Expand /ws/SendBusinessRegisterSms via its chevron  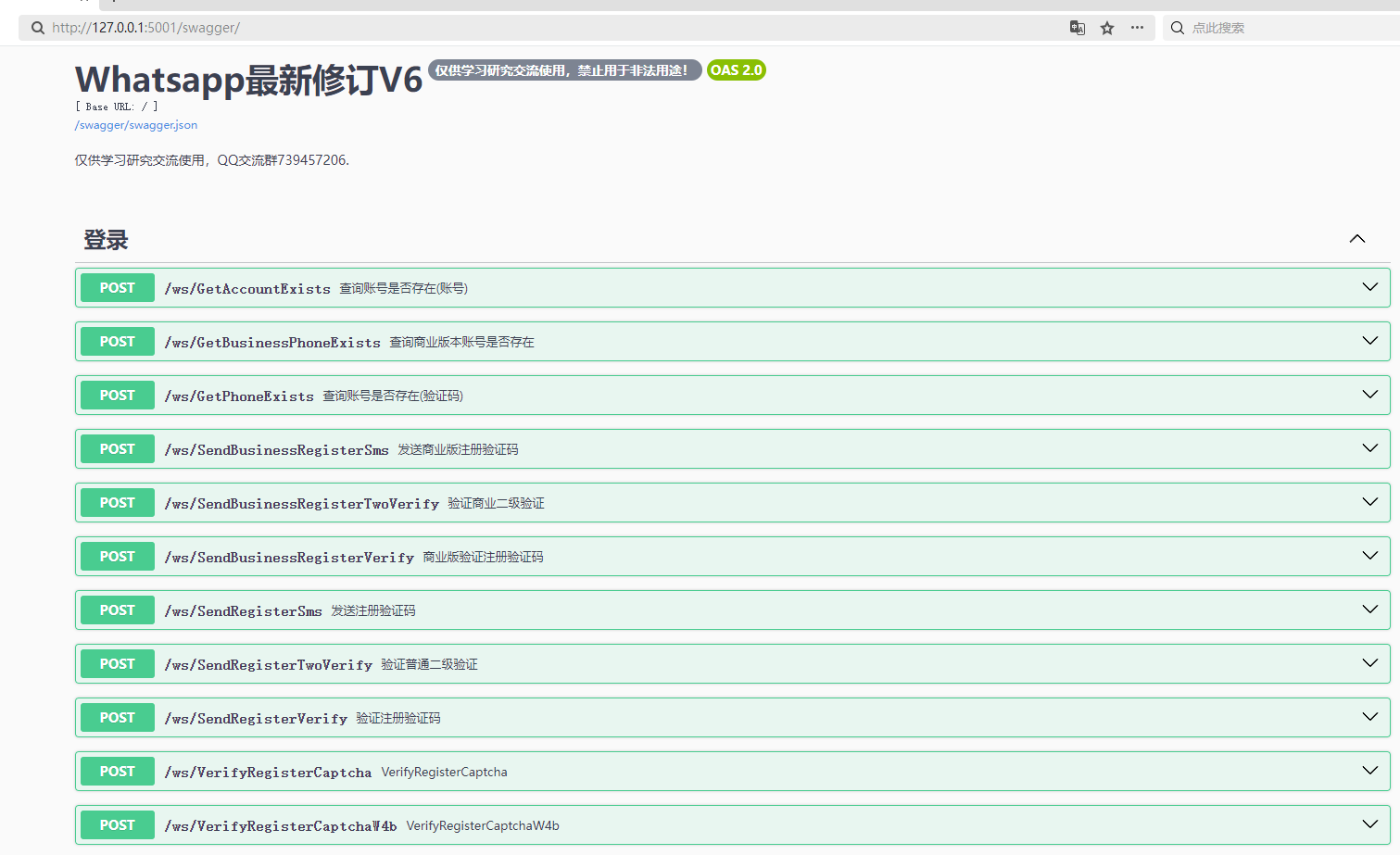tap(1370, 447)
